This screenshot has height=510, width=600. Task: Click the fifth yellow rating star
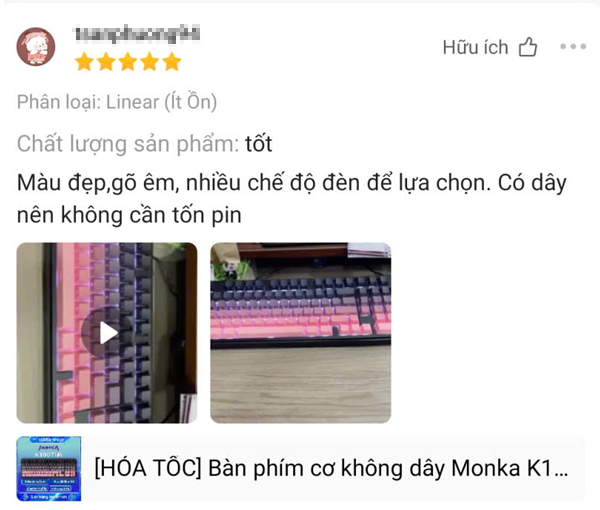coord(172,62)
